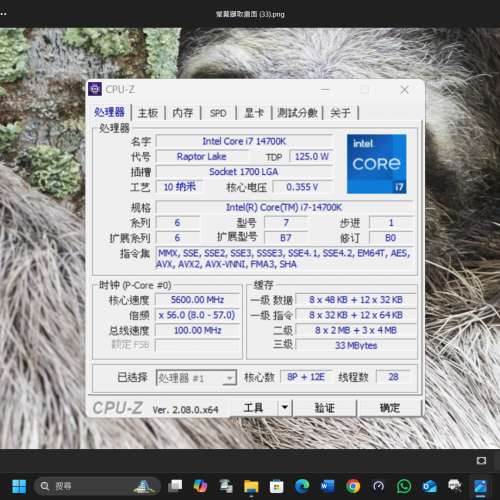Click the Ver. 2.08.0.x64 version text
This screenshot has width=500, height=500.
[185, 409]
